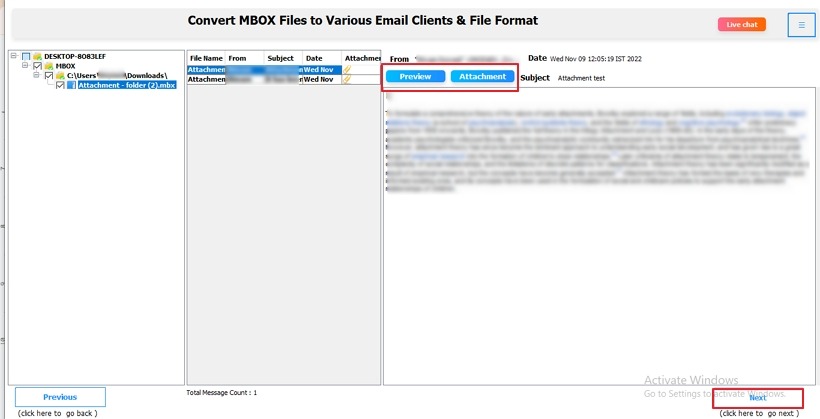Collapse the C:\Users Downloads tree node

(36, 76)
